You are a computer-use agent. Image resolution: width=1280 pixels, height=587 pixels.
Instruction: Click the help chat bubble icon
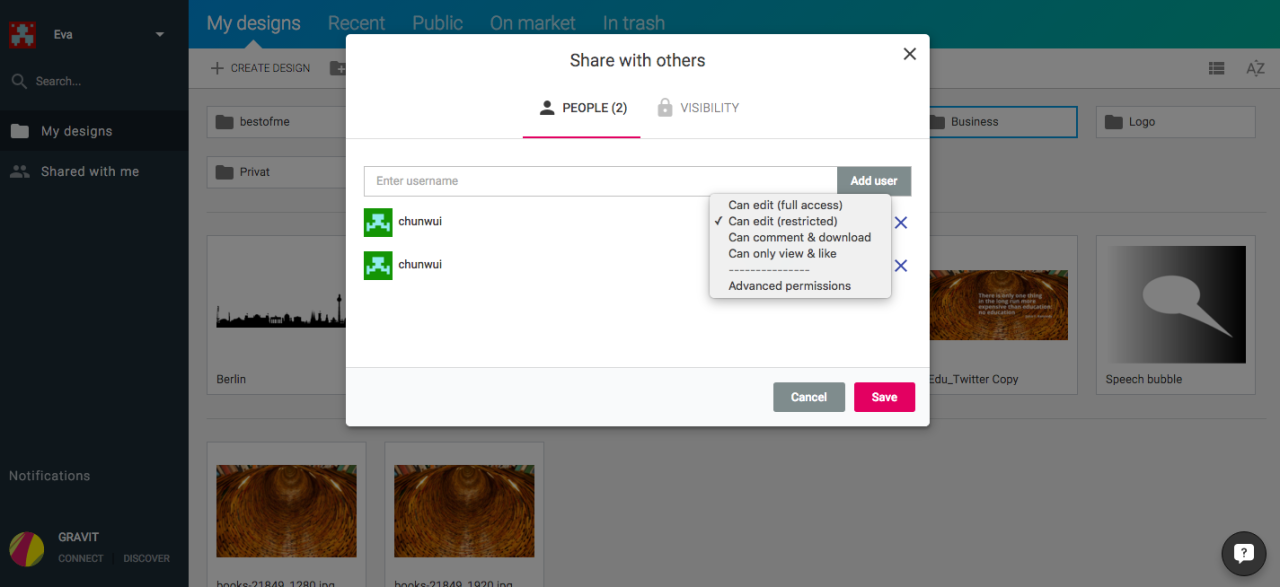(1243, 553)
